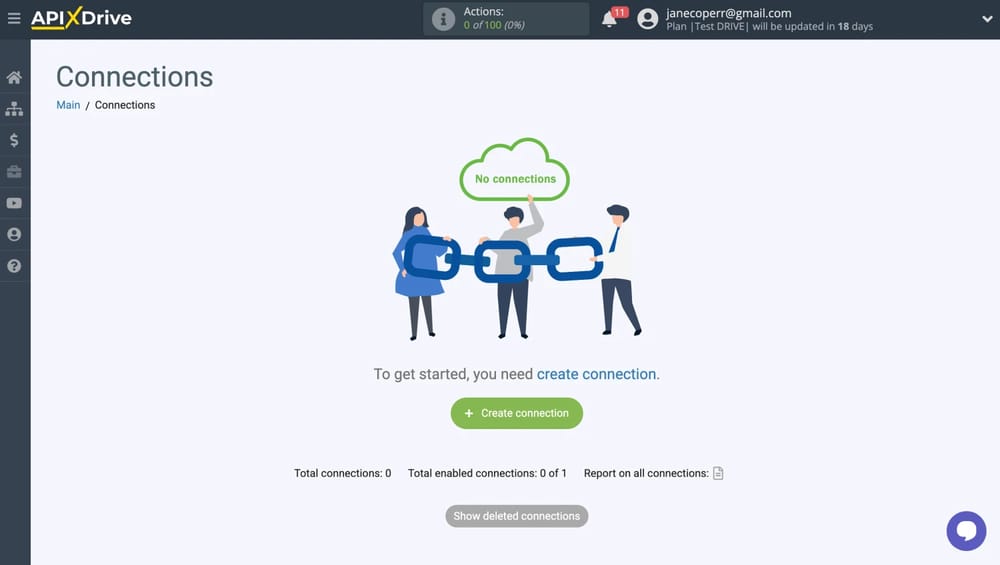
Task: Open the YouTube video icon in sidebar
Action: [14, 203]
